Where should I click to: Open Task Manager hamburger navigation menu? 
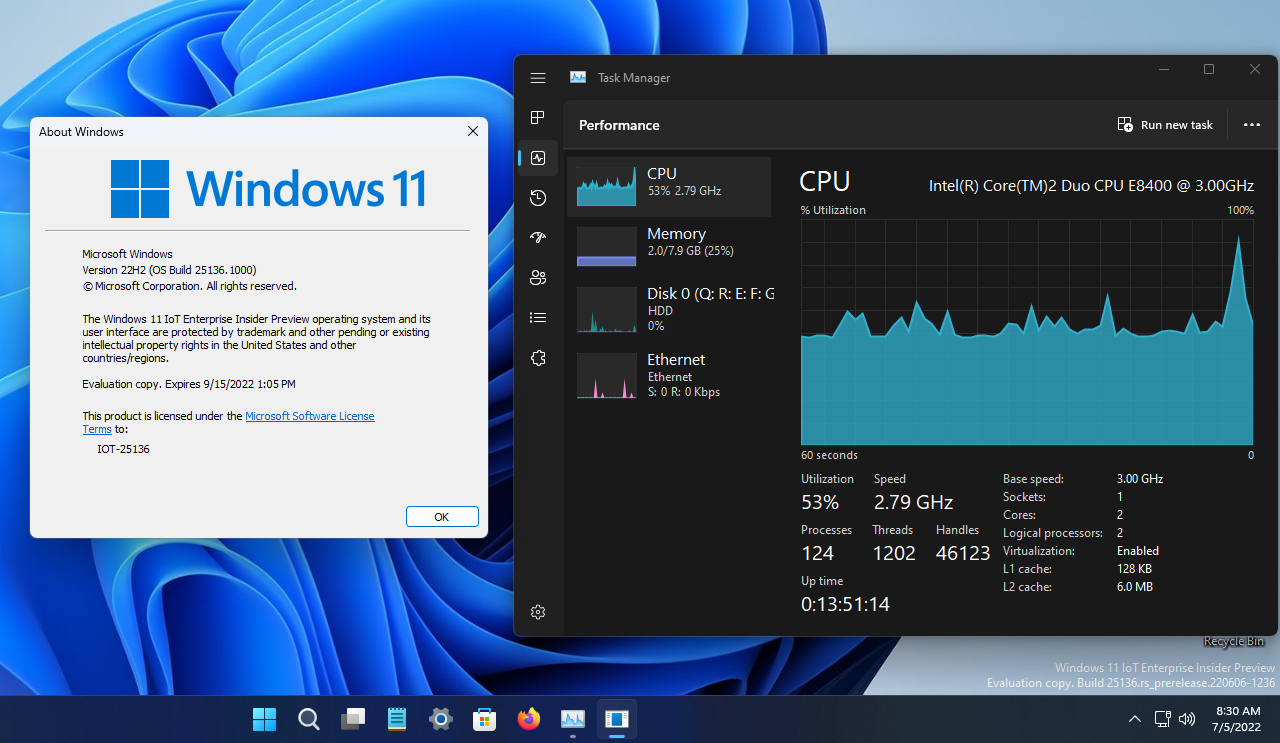(538, 78)
